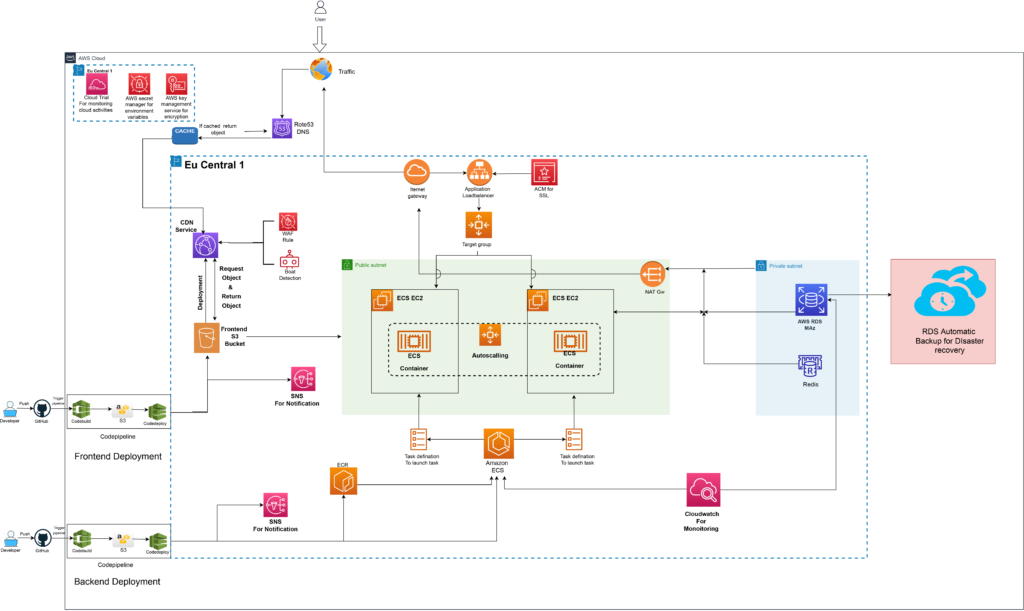Viewport: 1024px width, 611px height.
Task: Select the Cloudwatch For Monitoring icon
Action: point(704,490)
